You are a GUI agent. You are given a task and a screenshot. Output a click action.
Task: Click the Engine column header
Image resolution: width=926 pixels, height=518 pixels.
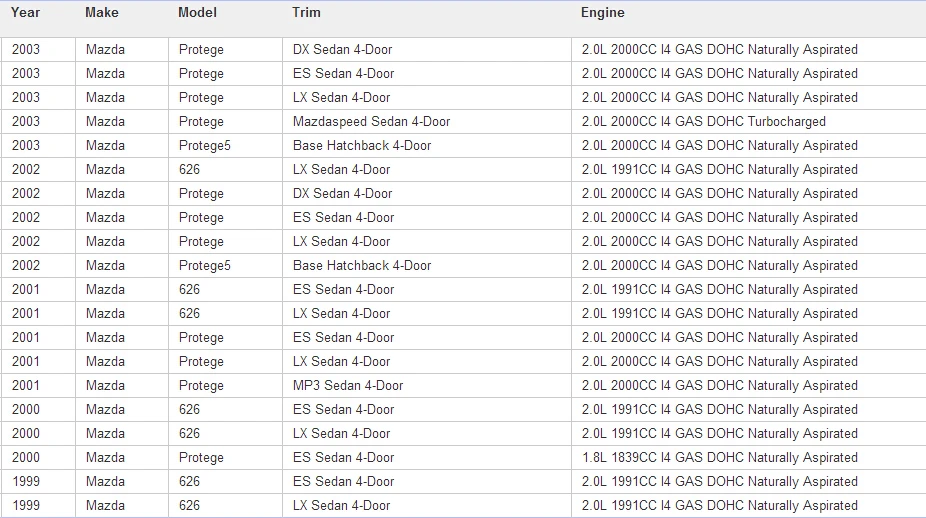602,13
